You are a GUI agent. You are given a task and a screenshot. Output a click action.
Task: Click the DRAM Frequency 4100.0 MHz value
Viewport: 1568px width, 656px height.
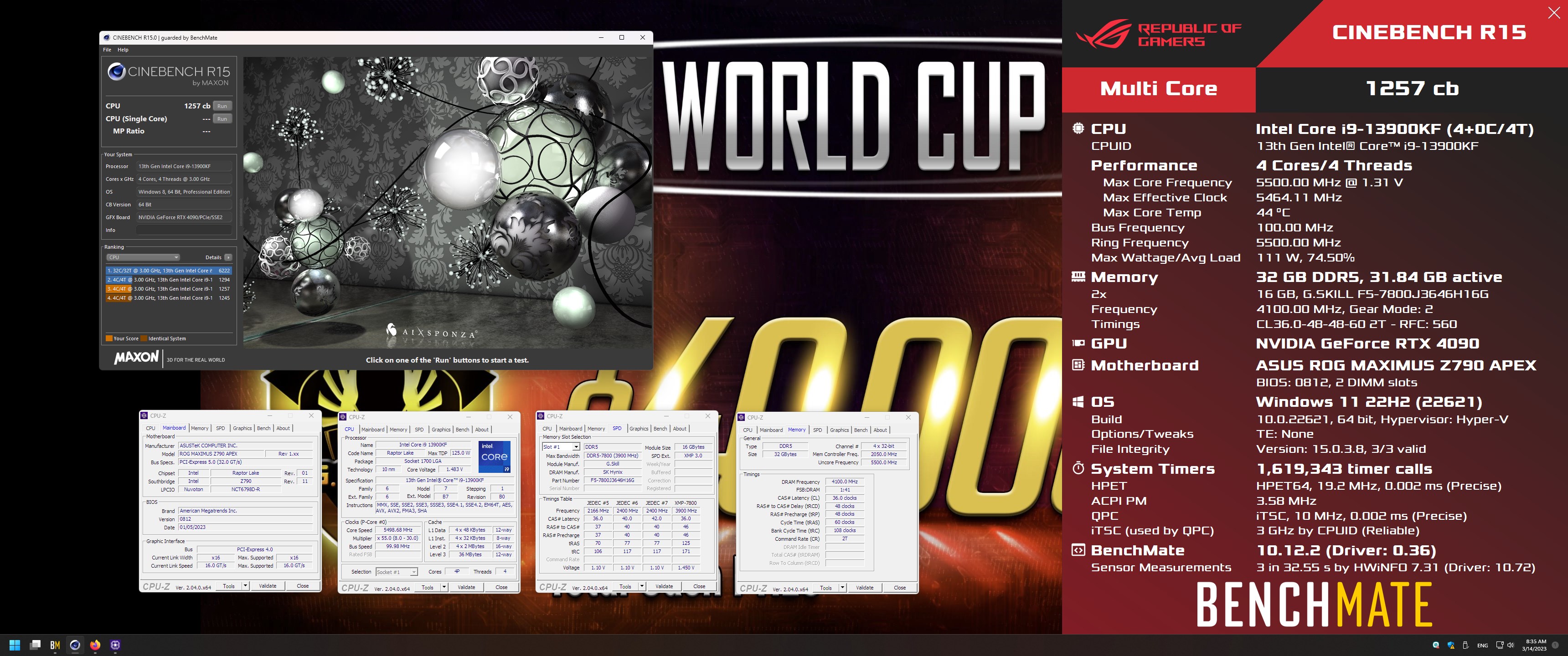(845, 482)
